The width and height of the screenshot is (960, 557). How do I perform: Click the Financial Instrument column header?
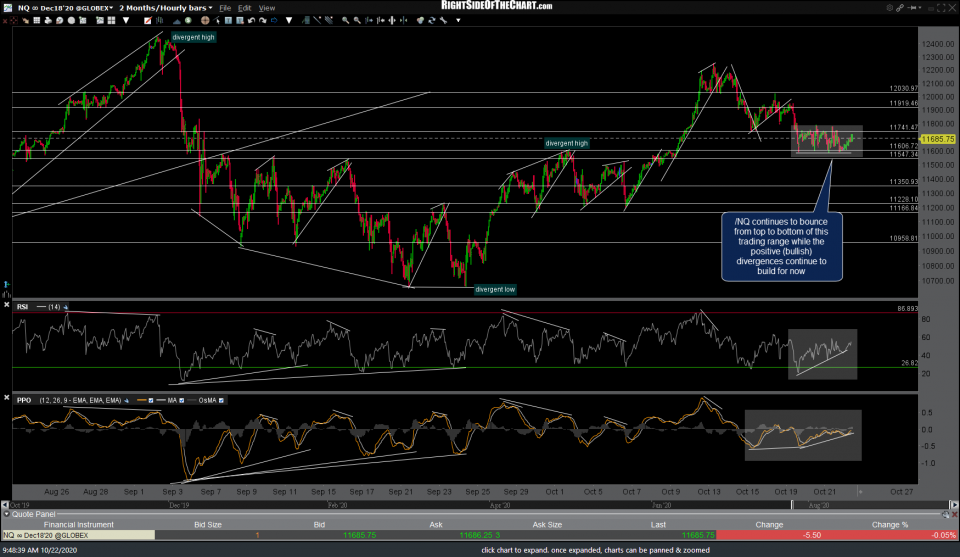(x=78, y=525)
